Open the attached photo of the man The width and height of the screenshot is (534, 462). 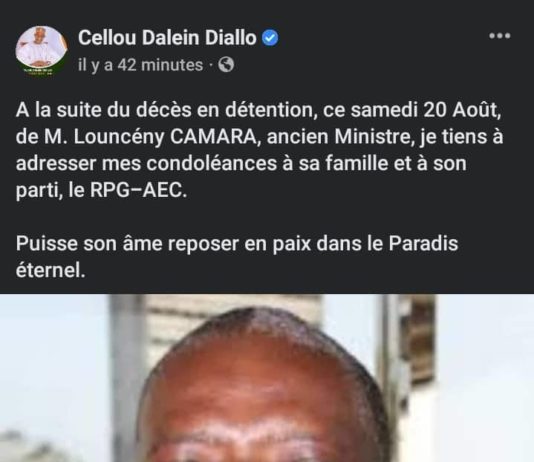tap(267, 378)
